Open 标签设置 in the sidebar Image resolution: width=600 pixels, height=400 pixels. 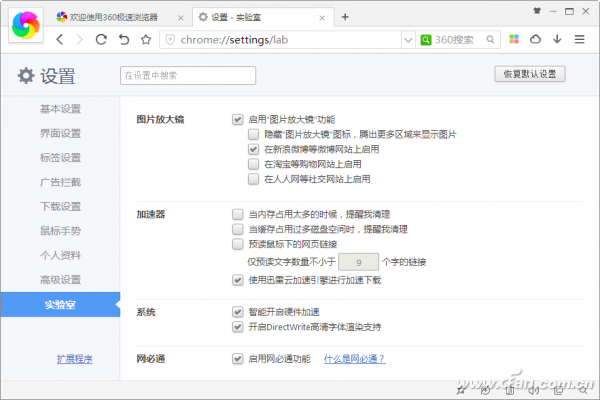(x=60, y=158)
